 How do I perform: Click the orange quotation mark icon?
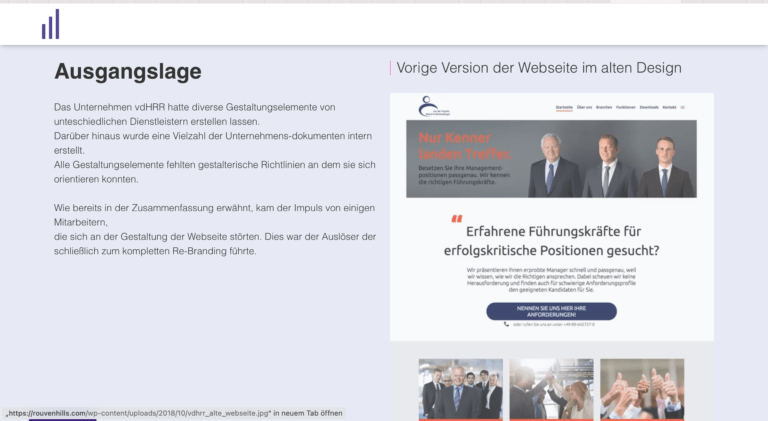pyautogui.click(x=457, y=218)
